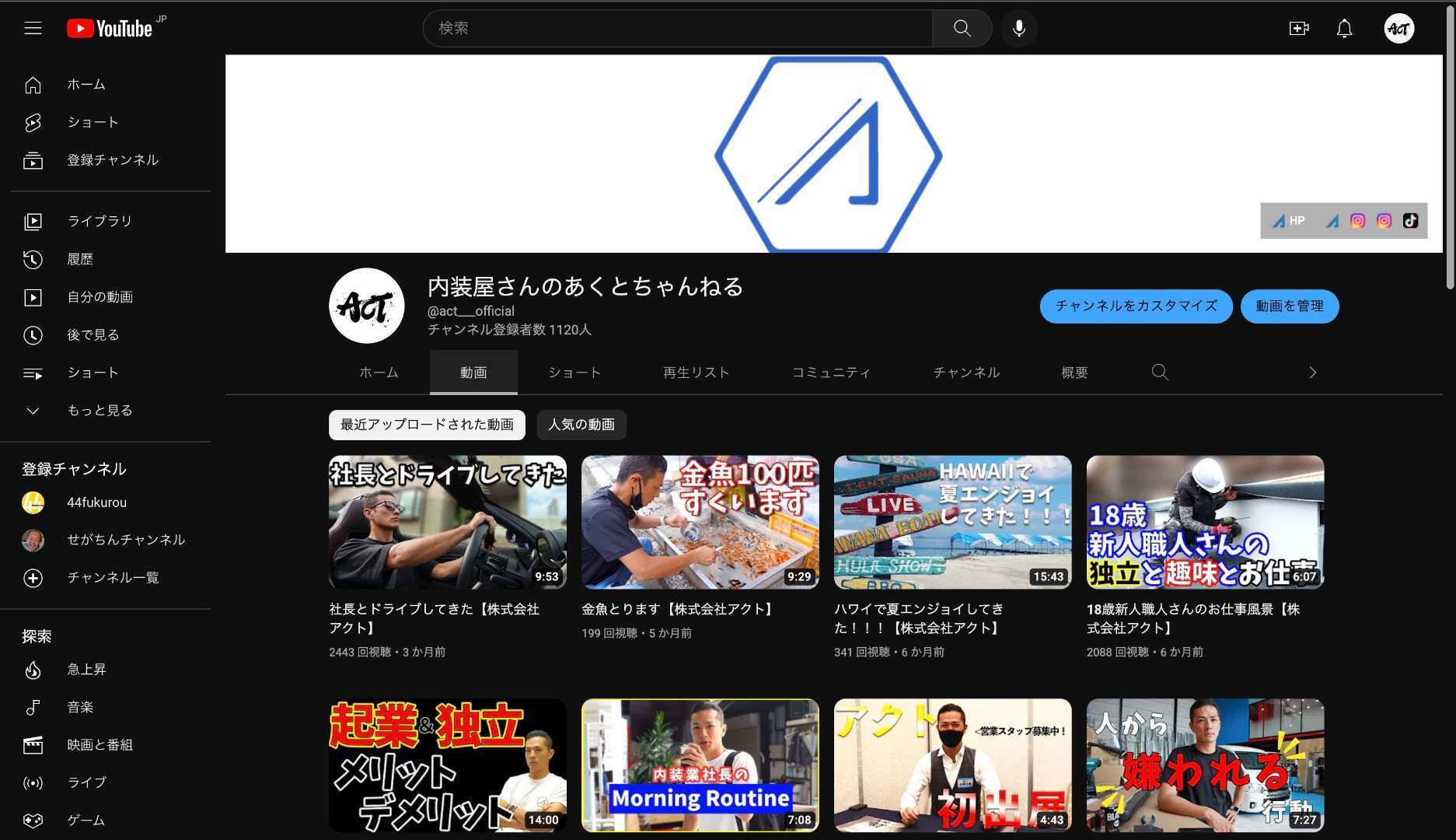Open 社長とドライブしてきた video thumbnail

coord(448,522)
